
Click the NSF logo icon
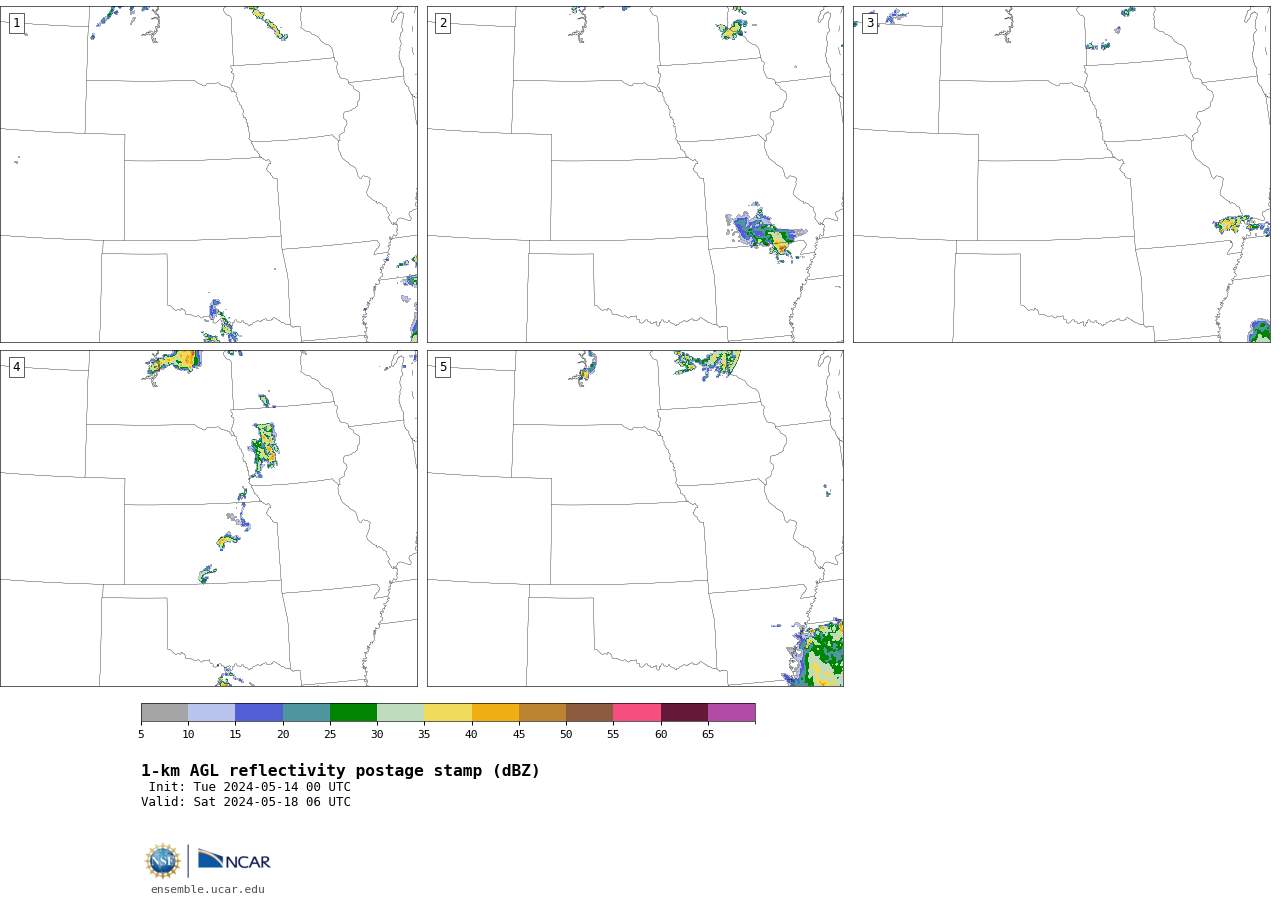pos(163,861)
